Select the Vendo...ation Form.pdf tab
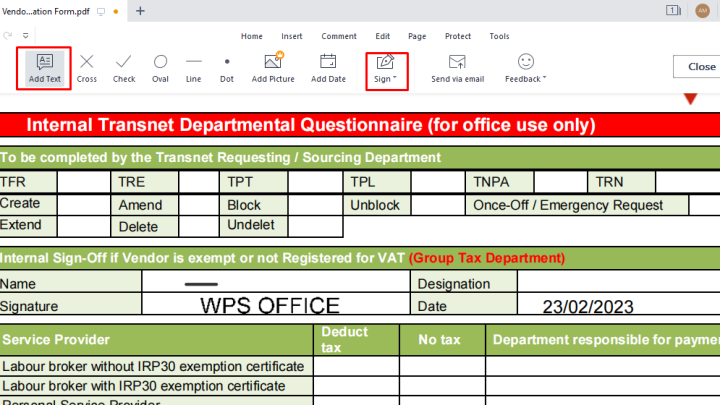Image resolution: width=720 pixels, height=405 pixels. click(x=46, y=11)
